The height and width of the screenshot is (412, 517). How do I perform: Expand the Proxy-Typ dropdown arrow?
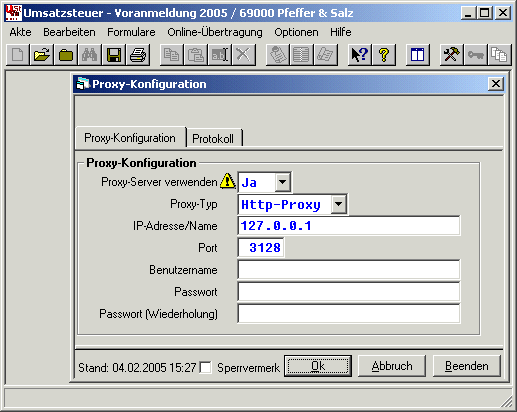(339, 204)
